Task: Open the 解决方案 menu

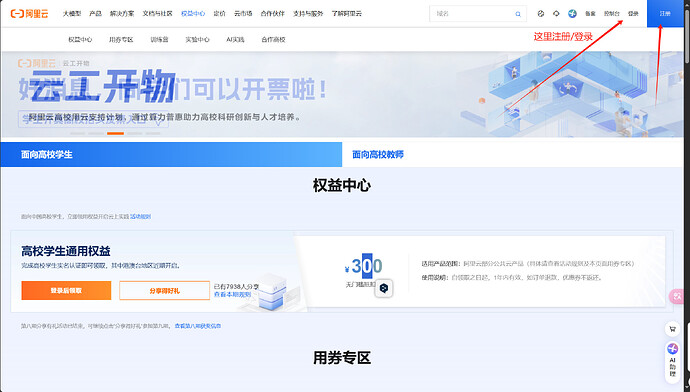Action: (122, 14)
